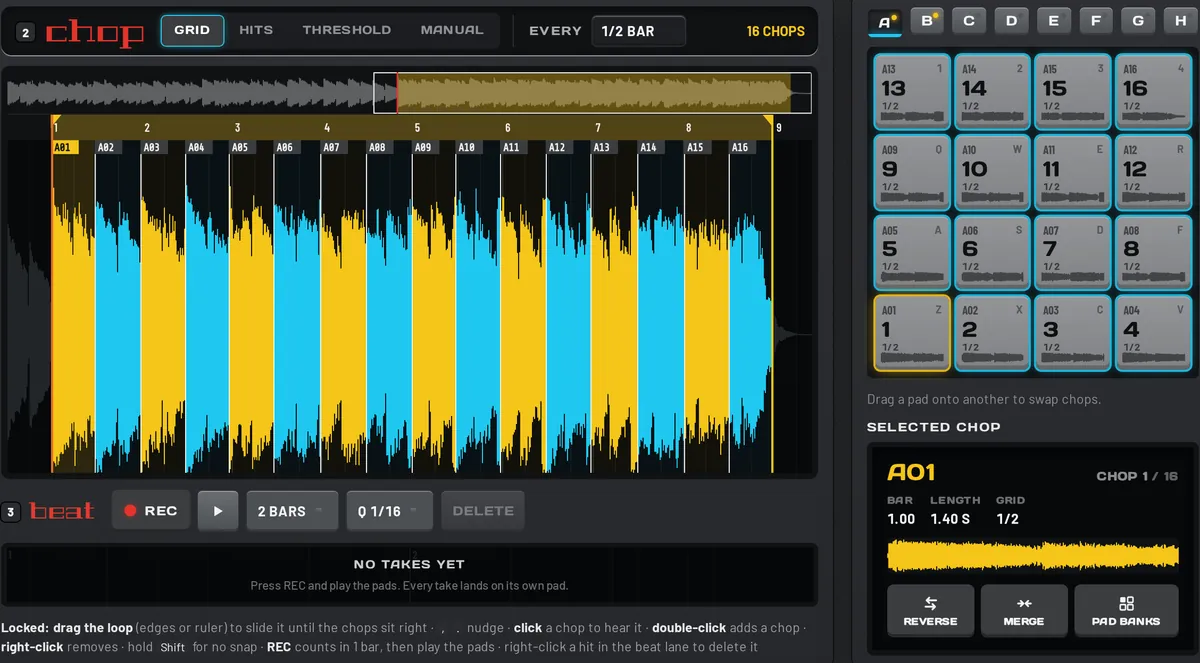Start beat playback with play button
The width and height of the screenshot is (1200, 663).
218,511
